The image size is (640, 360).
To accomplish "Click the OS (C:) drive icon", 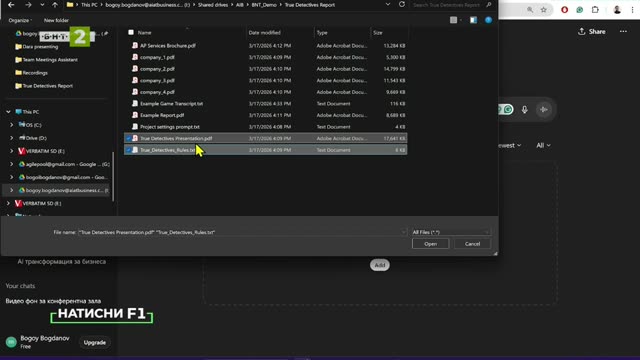I will 22,124.
